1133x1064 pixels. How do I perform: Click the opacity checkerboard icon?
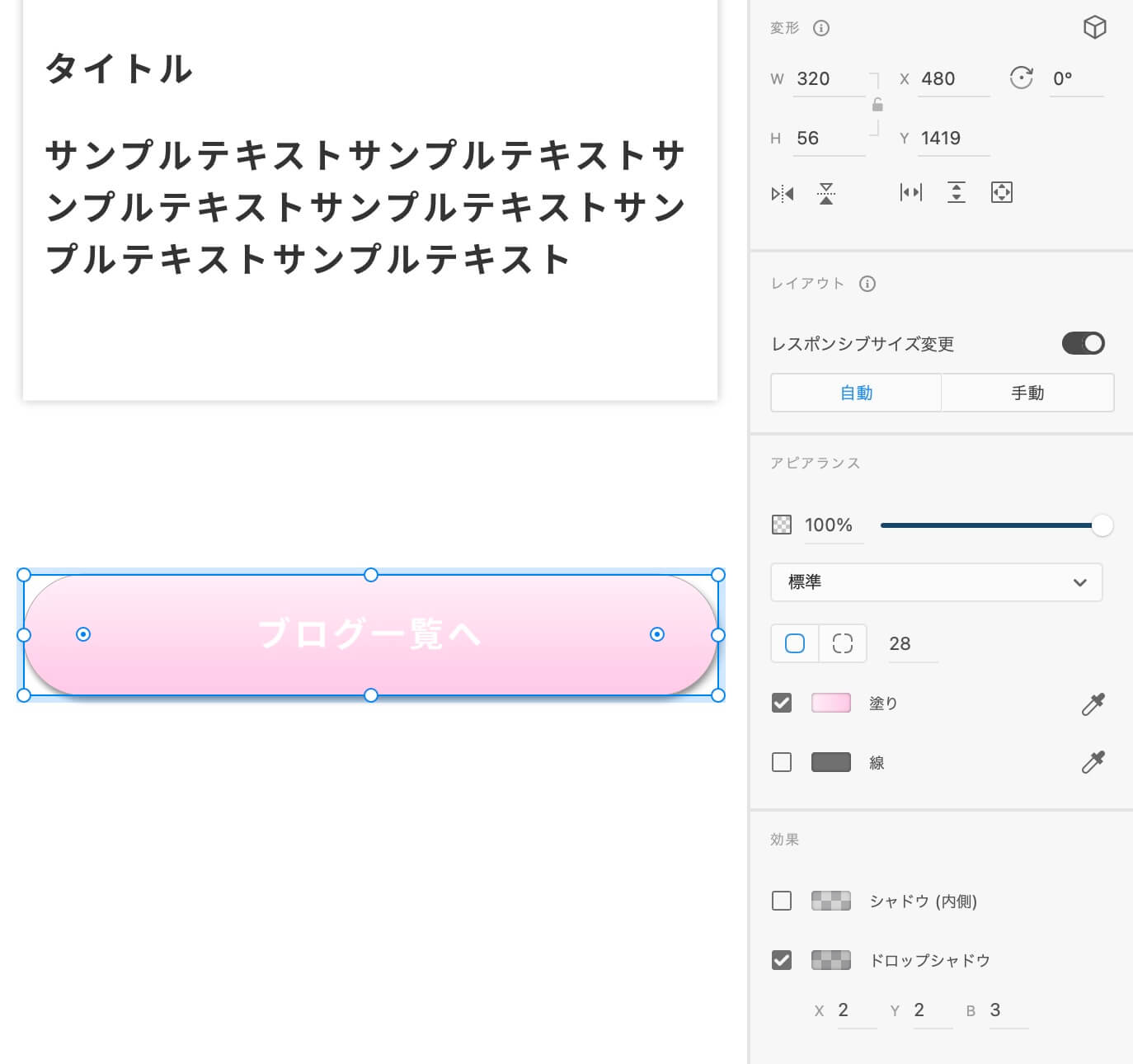(x=782, y=525)
